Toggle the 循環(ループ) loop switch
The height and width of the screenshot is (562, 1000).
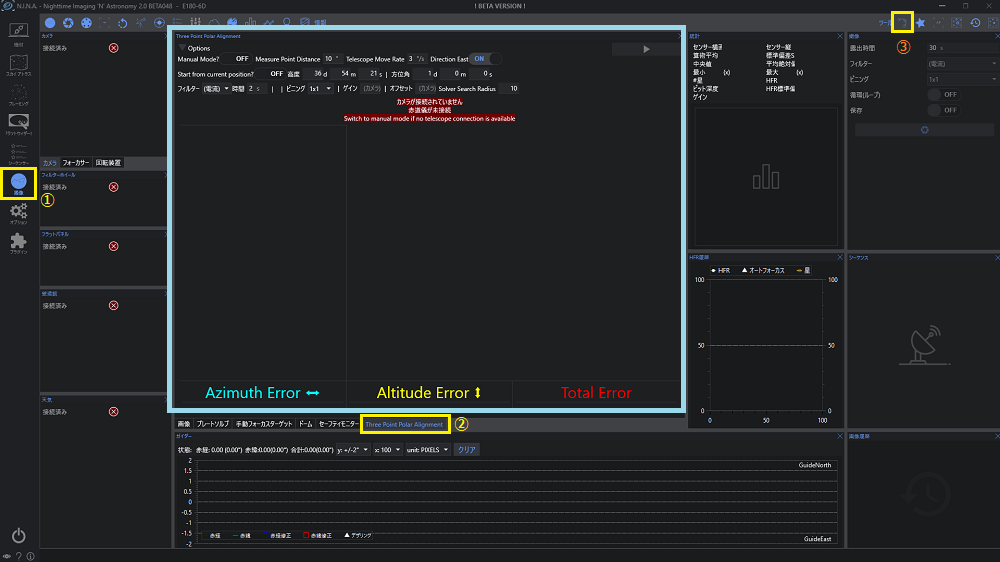[943, 94]
